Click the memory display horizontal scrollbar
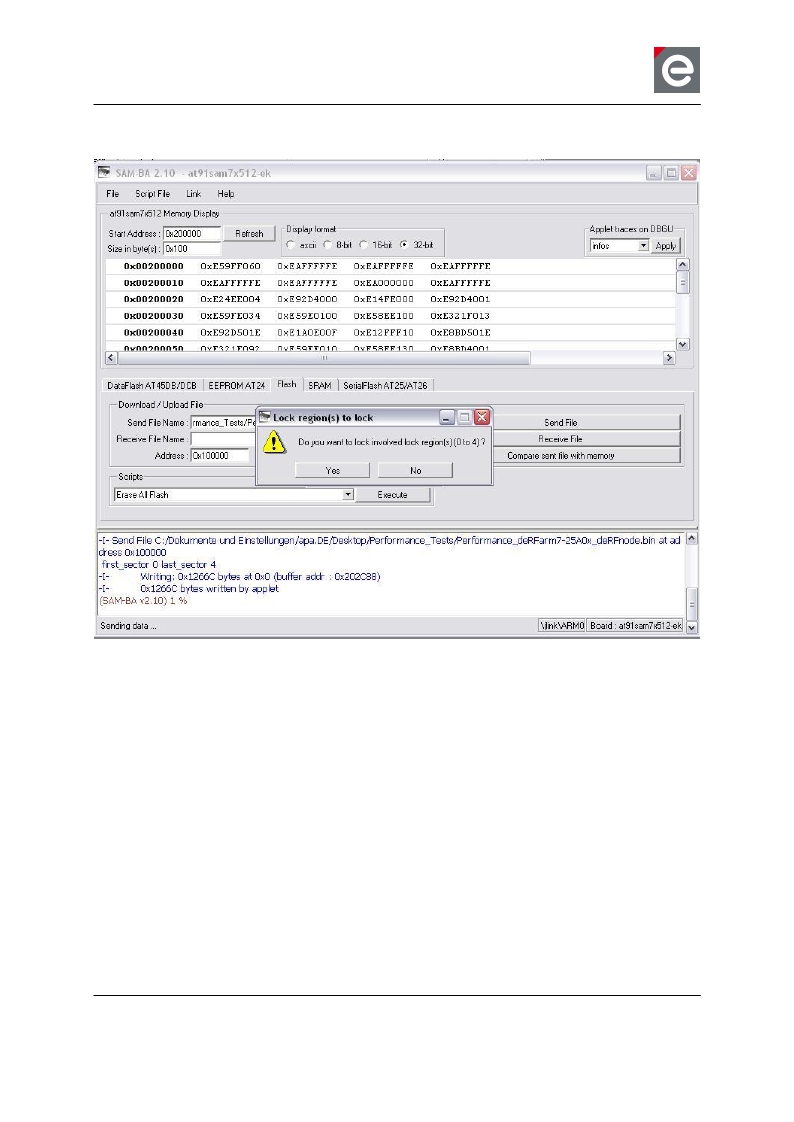The width and height of the screenshot is (794, 1122). [324, 358]
